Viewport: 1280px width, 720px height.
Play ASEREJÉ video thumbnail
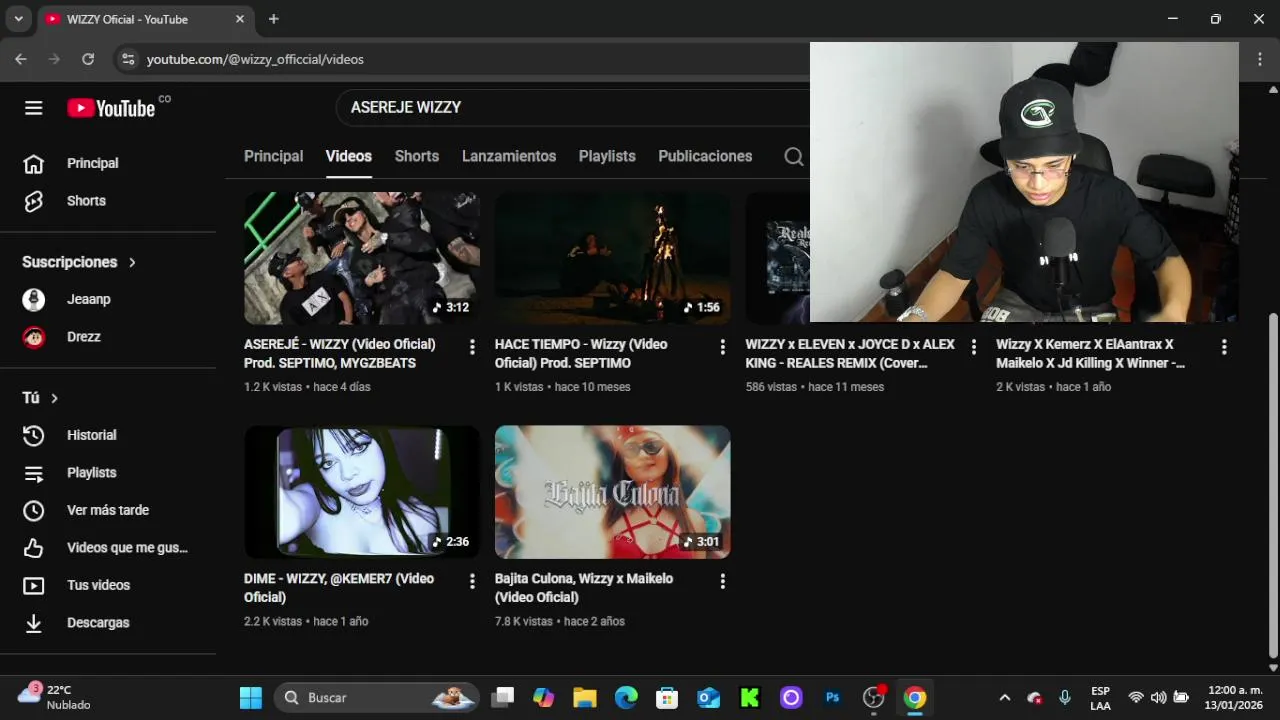362,258
